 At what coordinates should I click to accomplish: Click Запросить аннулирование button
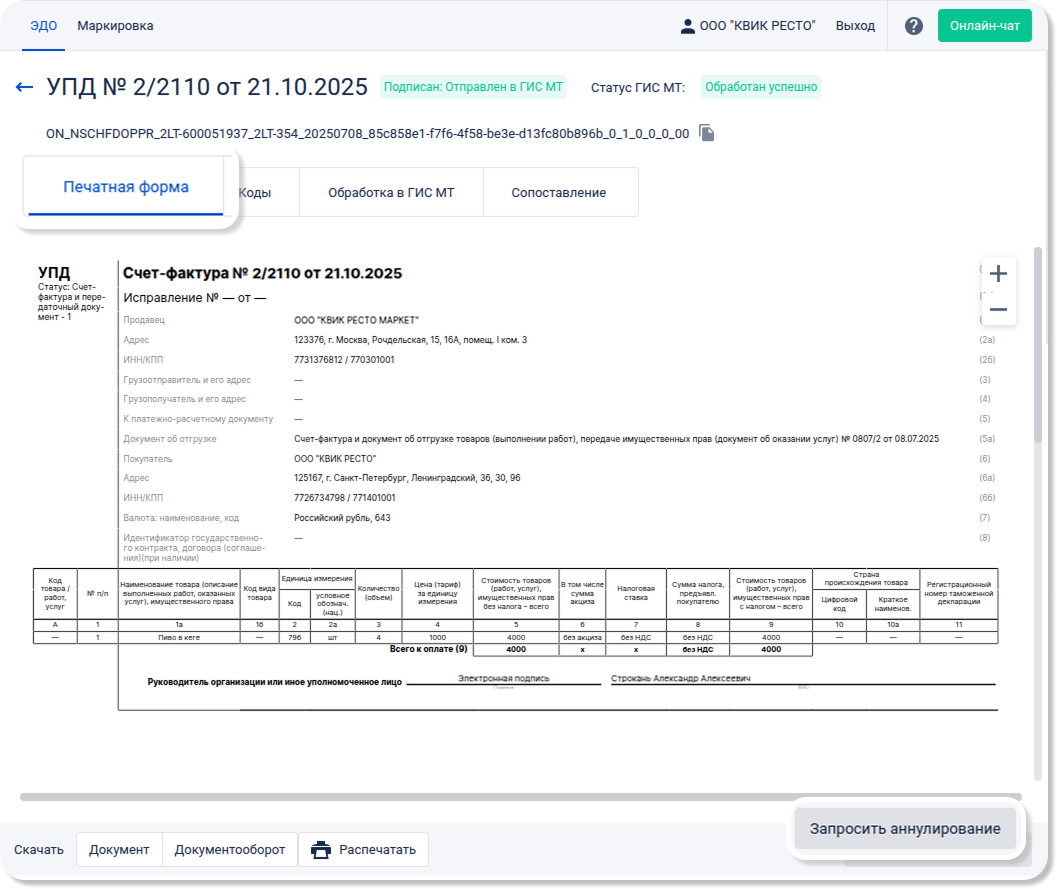904,829
